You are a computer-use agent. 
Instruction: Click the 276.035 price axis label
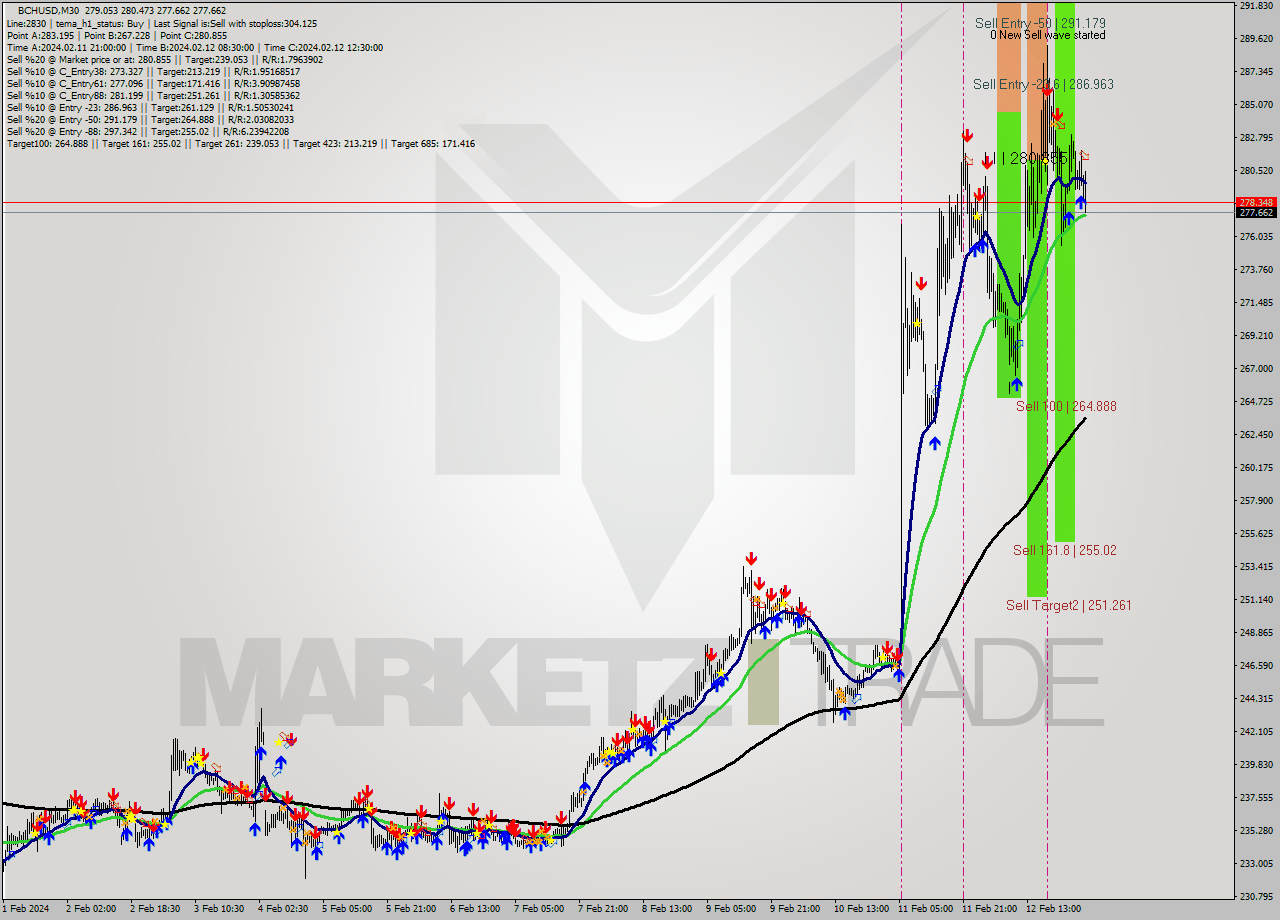click(x=1256, y=236)
